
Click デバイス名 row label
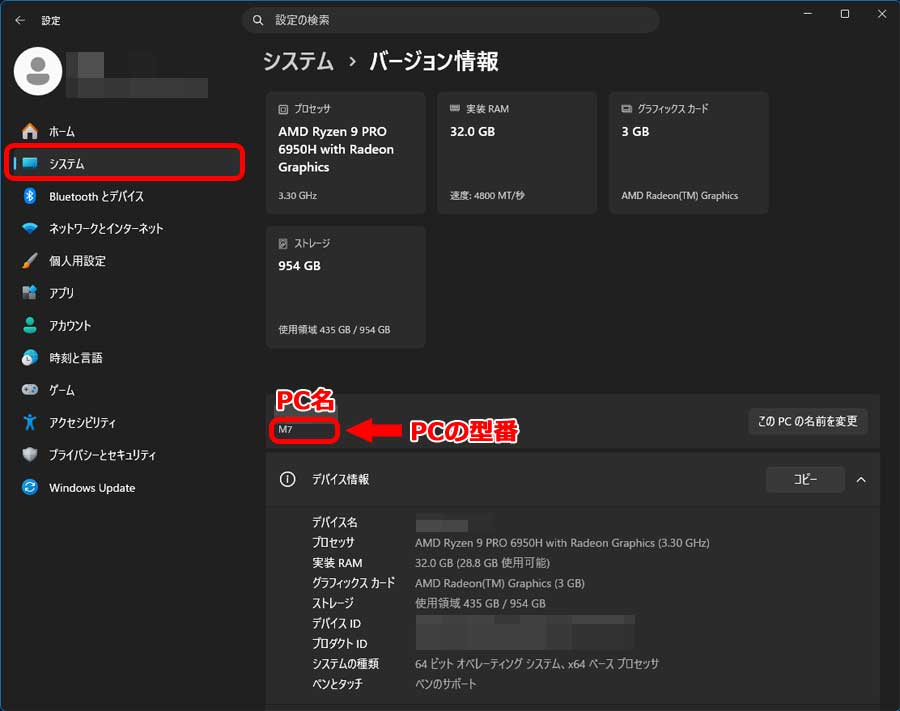pos(335,522)
